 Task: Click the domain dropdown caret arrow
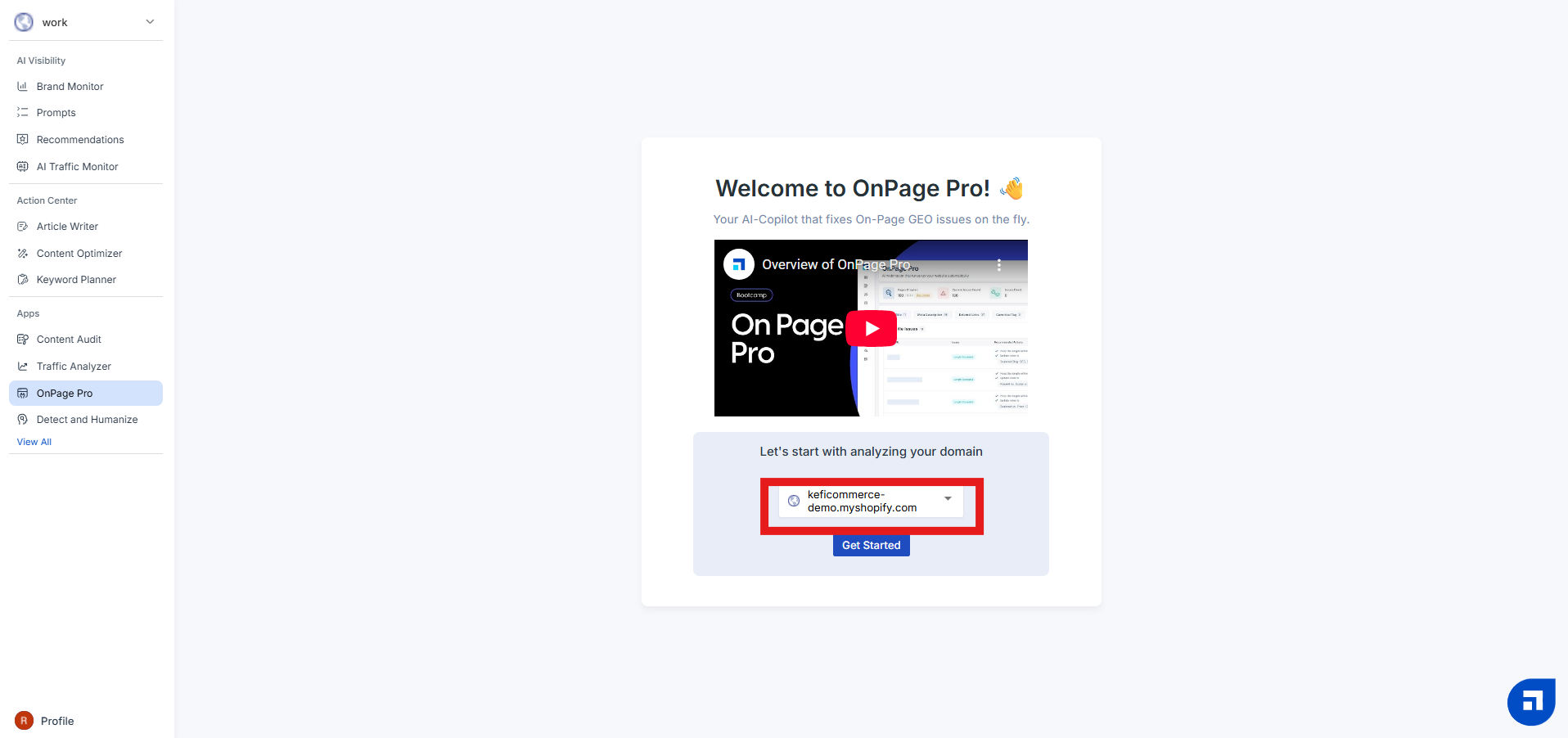(948, 499)
